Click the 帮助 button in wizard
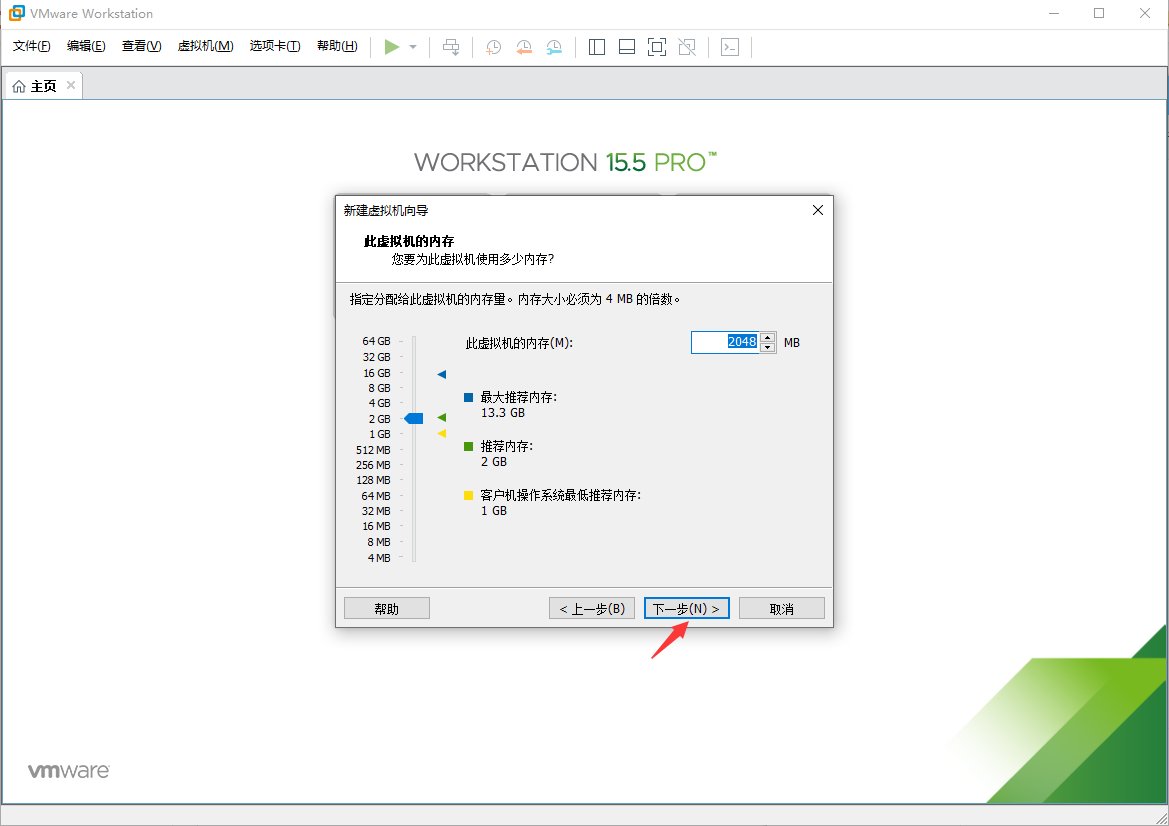This screenshot has height=826, width=1169. pyautogui.click(x=387, y=608)
